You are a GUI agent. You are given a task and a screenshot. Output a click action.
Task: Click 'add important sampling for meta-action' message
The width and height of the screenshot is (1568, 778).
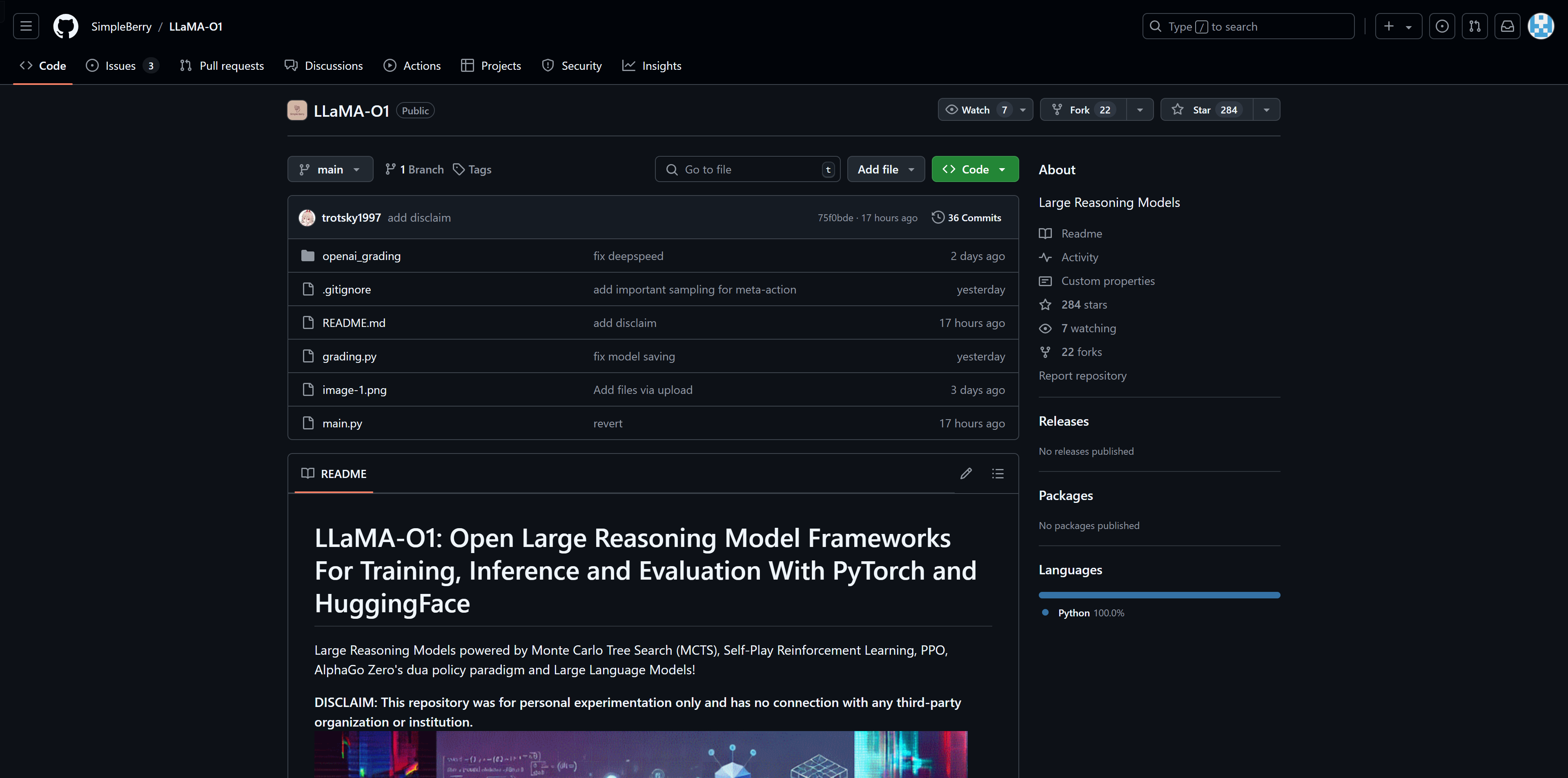pos(695,289)
